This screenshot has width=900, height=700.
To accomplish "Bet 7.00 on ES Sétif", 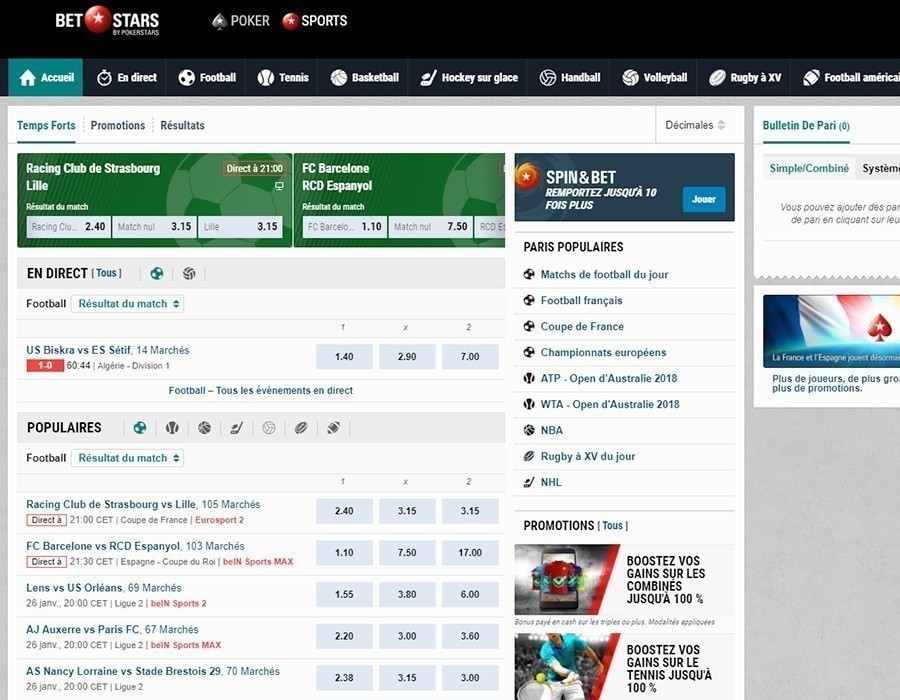I will click(x=470, y=357).
